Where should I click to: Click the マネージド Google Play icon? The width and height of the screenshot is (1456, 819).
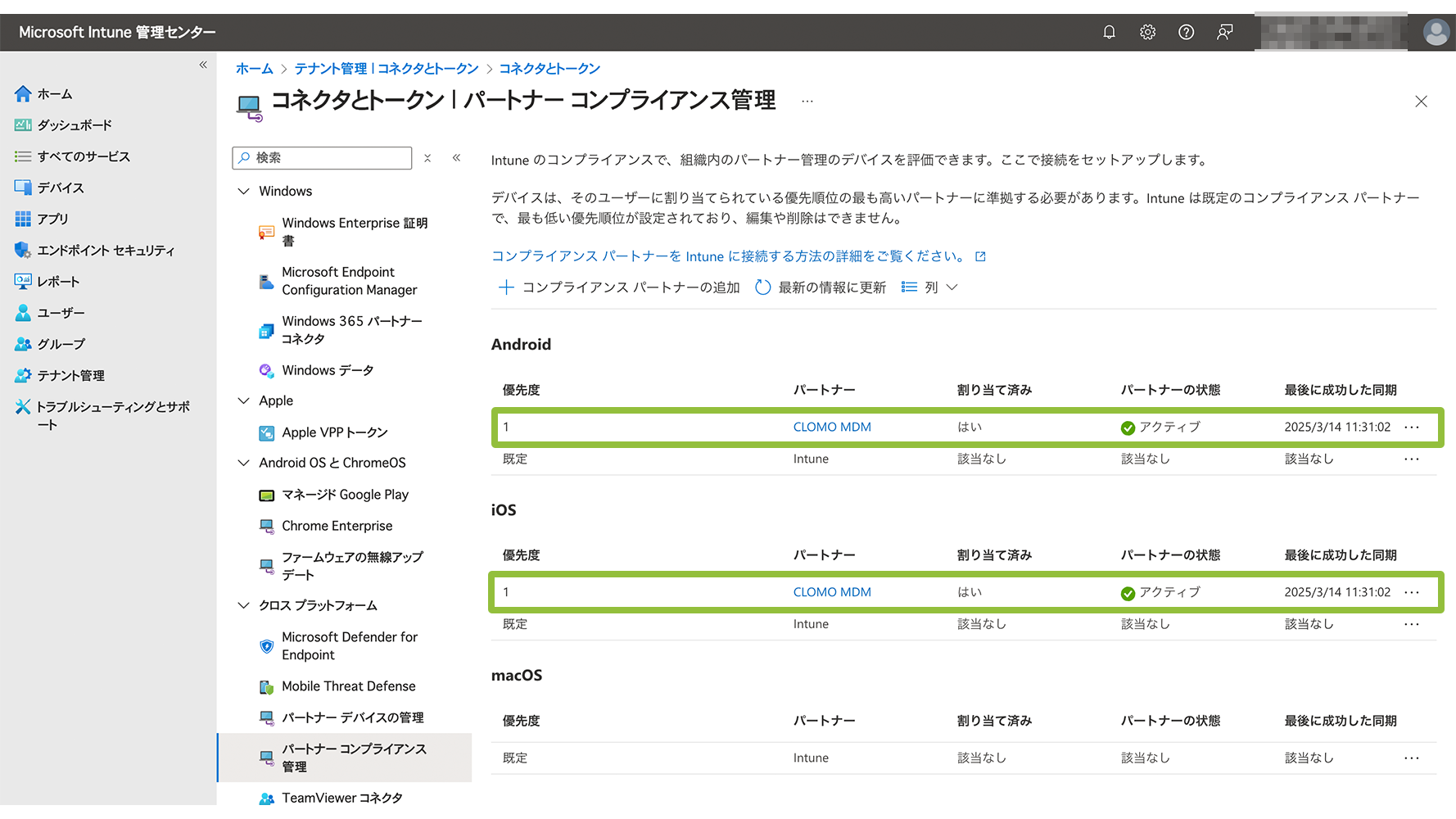pyautogui.click(x=266, y=495)
